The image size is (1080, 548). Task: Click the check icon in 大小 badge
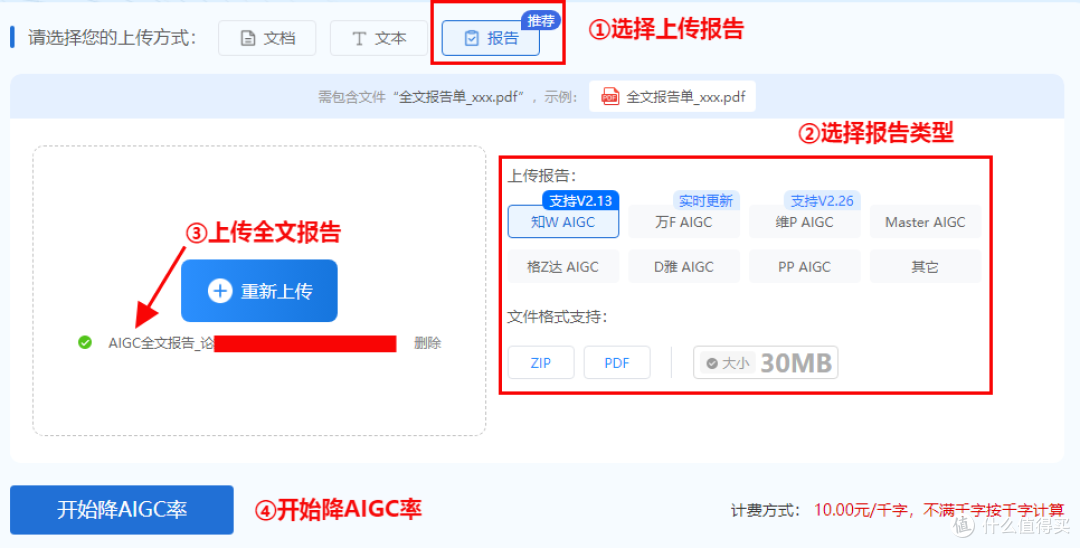click(712, 363)
